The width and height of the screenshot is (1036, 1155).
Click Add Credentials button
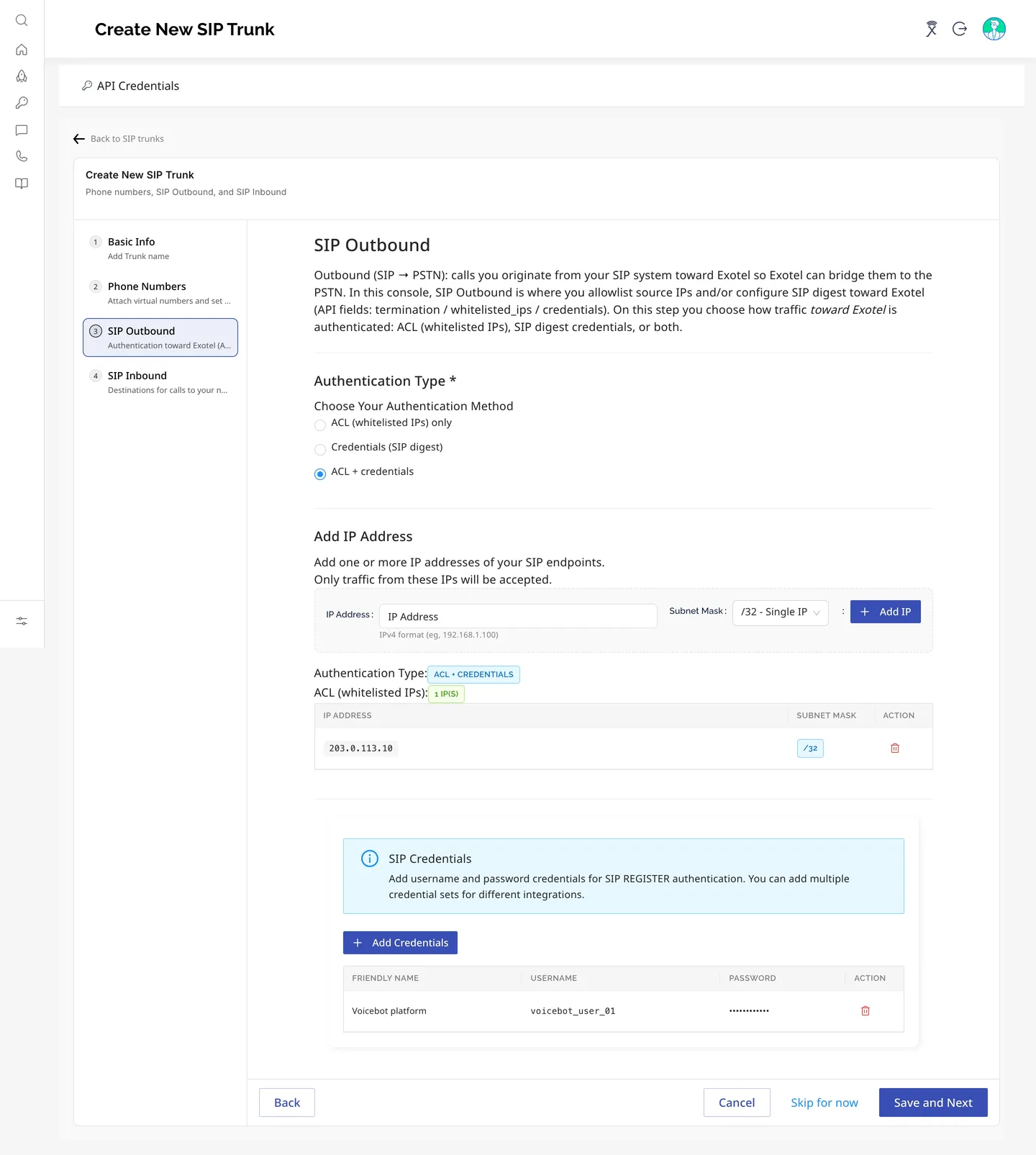tap(400, 943)
